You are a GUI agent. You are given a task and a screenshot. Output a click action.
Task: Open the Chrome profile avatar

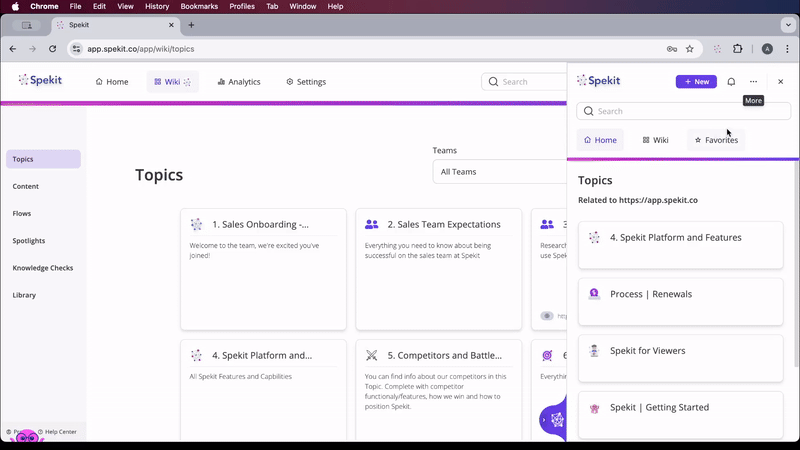click(767, 49)
